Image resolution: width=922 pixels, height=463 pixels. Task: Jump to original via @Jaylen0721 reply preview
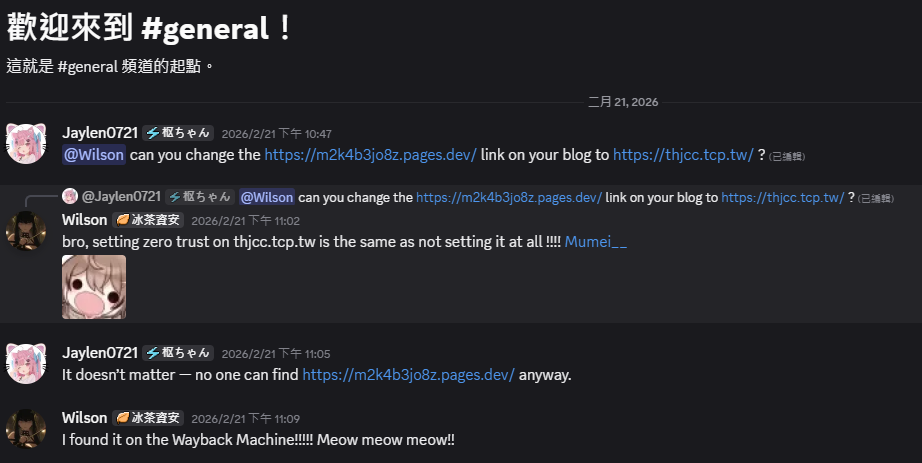tap(121, 196)
